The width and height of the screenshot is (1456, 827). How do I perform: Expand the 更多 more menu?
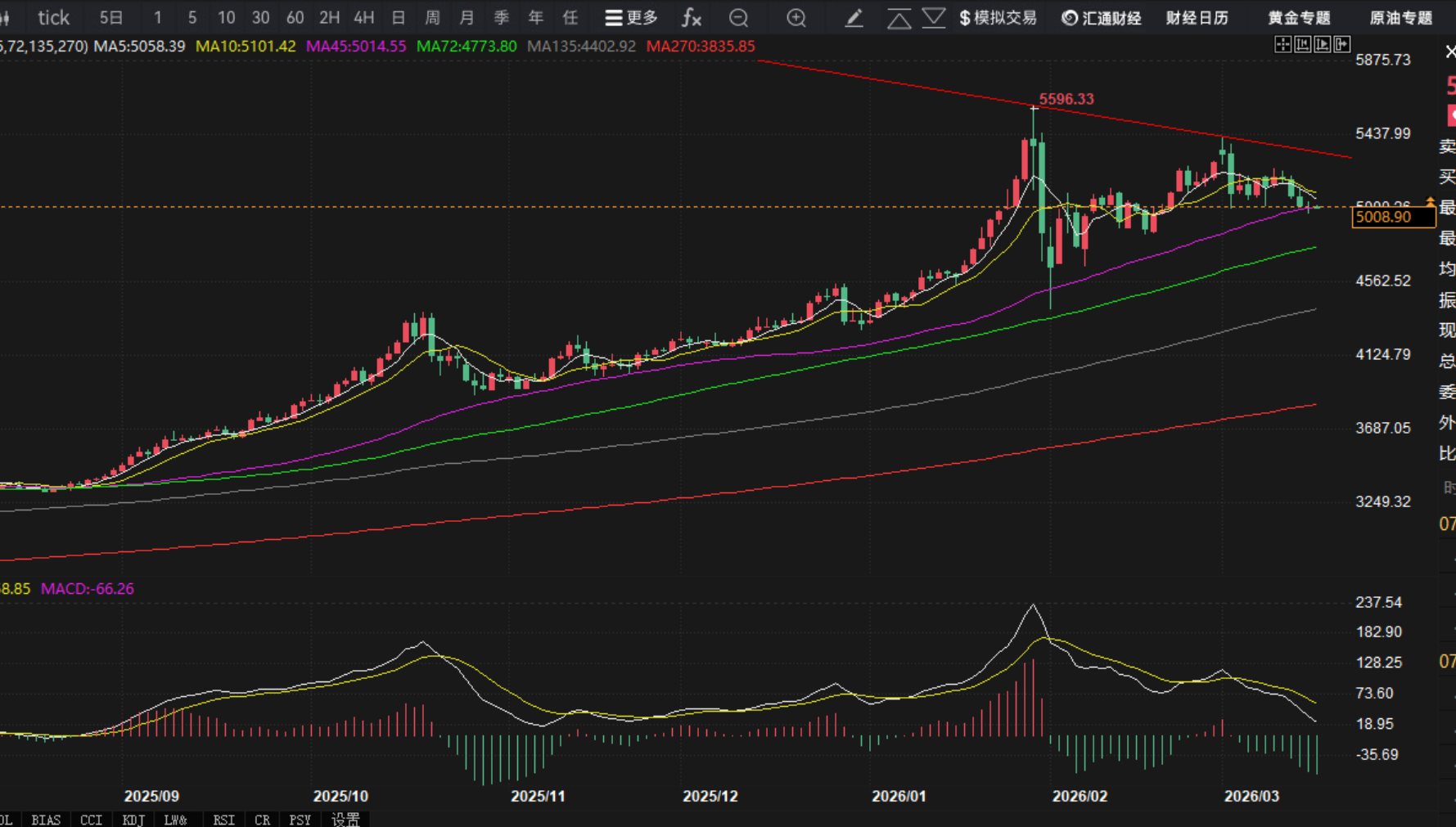tap(631, 18)
